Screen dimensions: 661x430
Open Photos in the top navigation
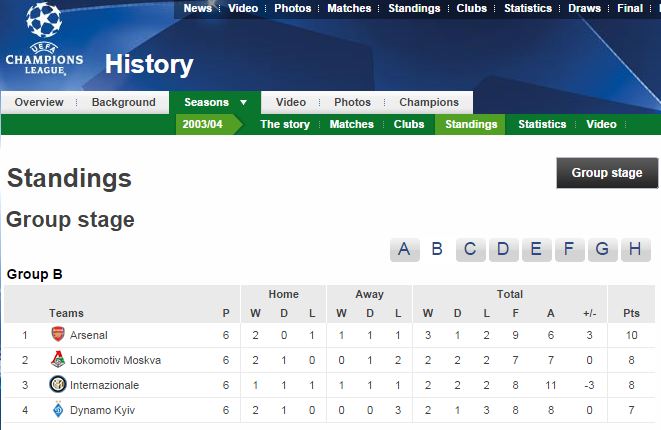(293, 8)
